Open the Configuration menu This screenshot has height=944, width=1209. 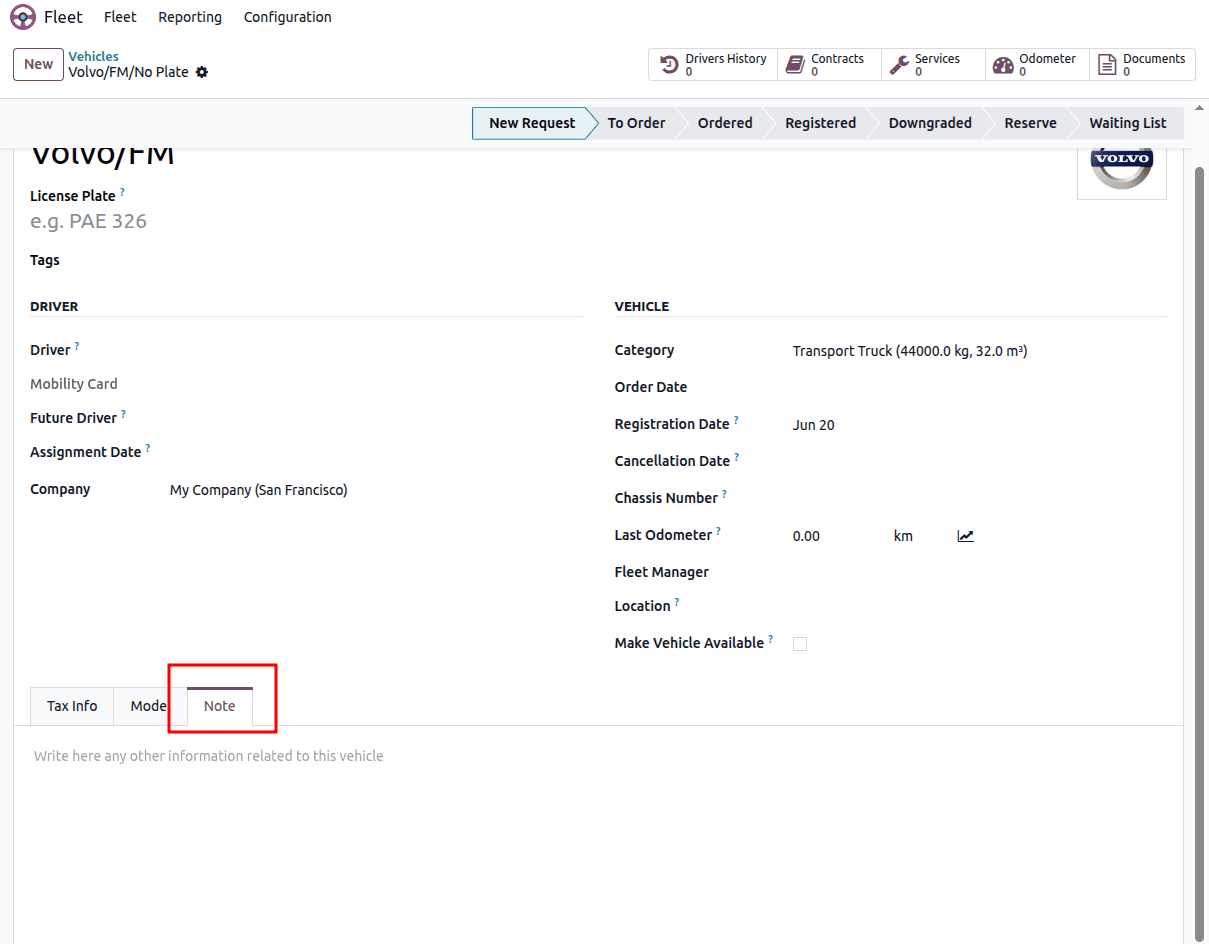tap(288, 17)
